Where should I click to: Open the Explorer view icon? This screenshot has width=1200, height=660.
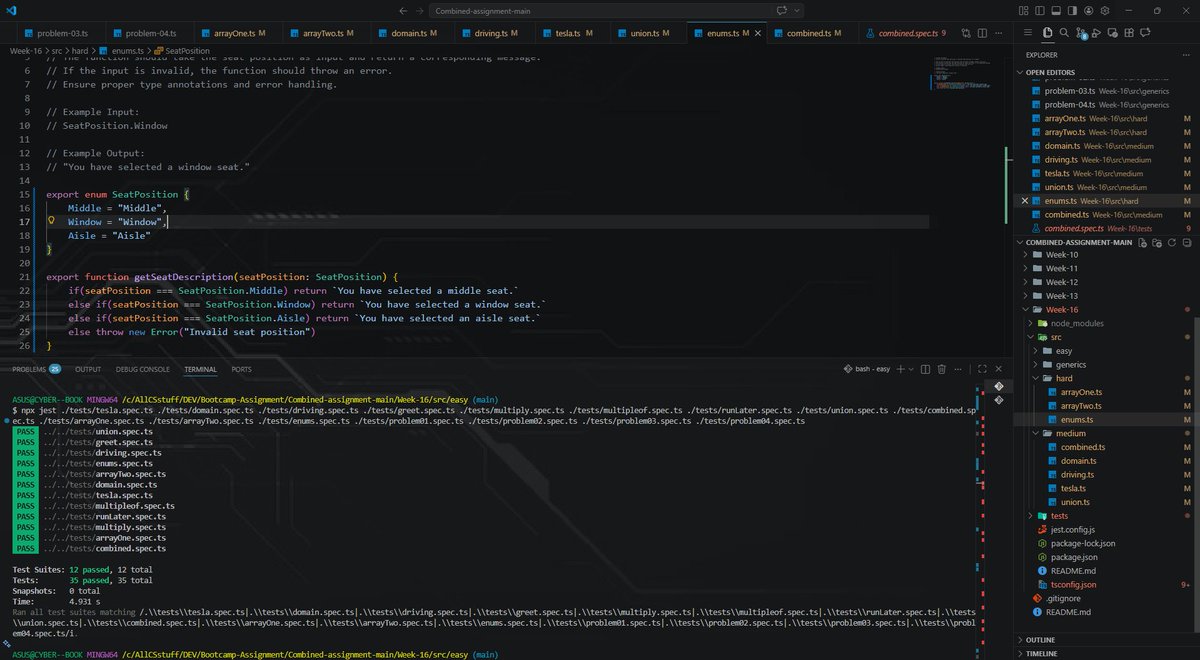[1047, 32]
